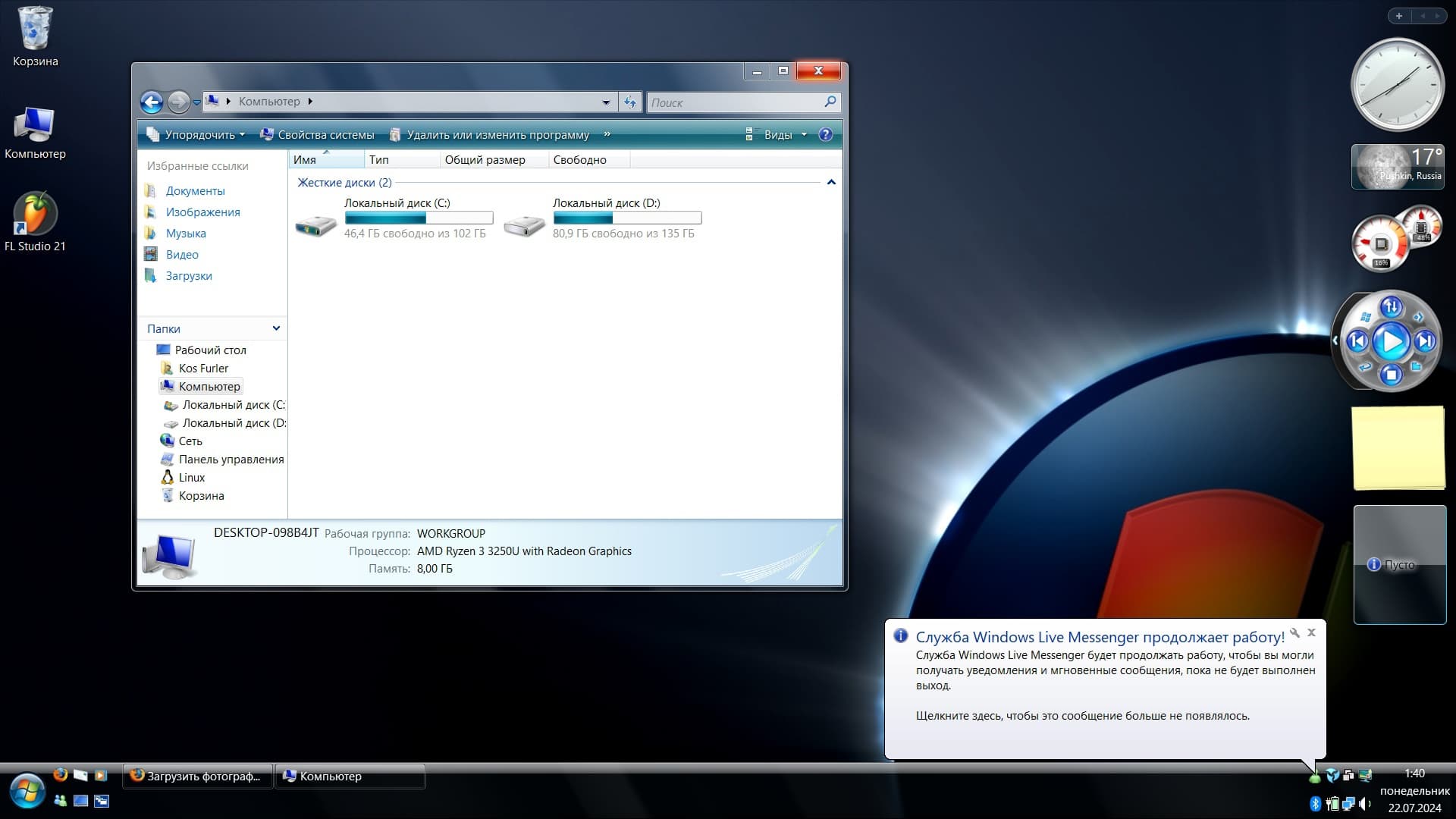Screen dimensions: 1456x819
Task: Open the Видео favorite link
Action: [x=182, y=255]
